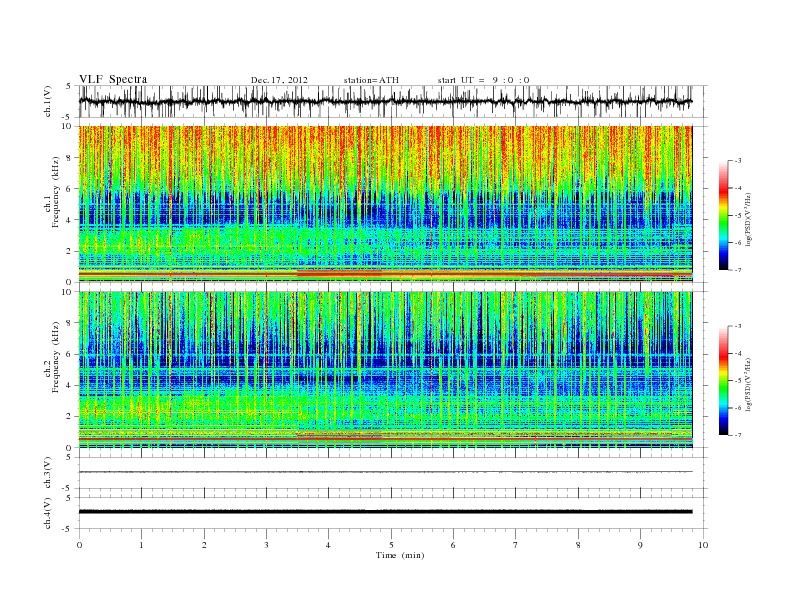792x612 pixels.
Task: Click time axis tick label "9"
Action: (640, 545)
